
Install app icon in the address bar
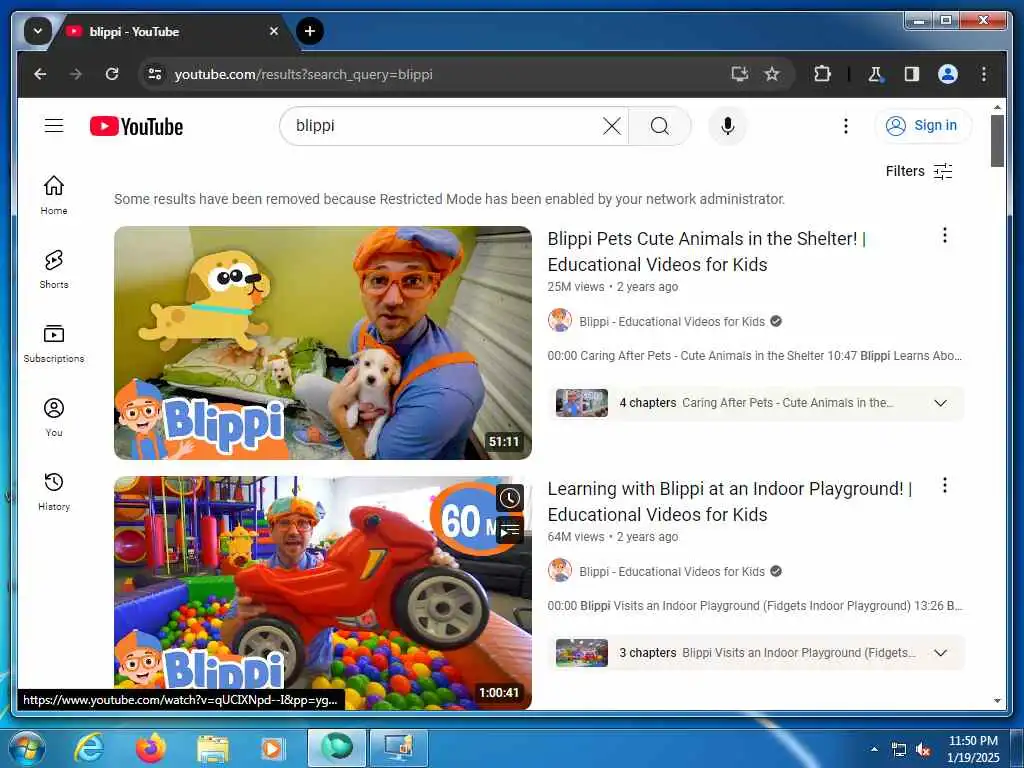click(x=739, y=74)
